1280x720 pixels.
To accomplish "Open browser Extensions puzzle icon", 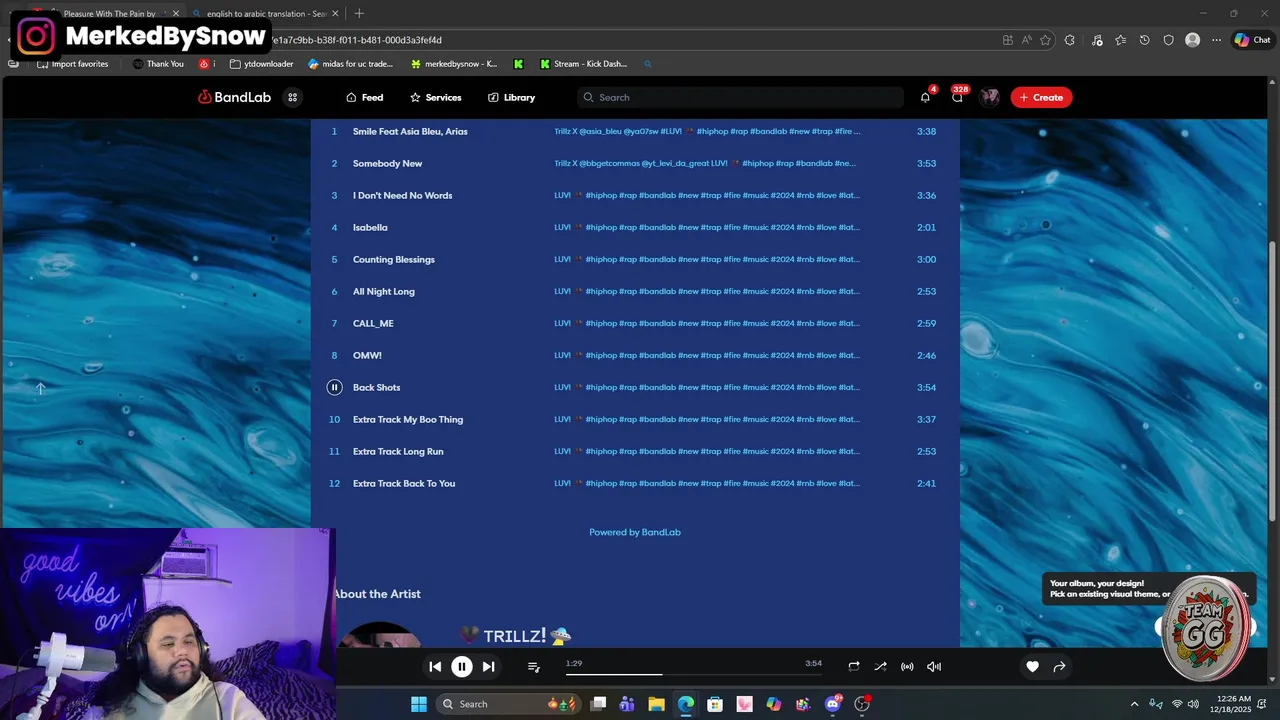I will [1070, 40].
